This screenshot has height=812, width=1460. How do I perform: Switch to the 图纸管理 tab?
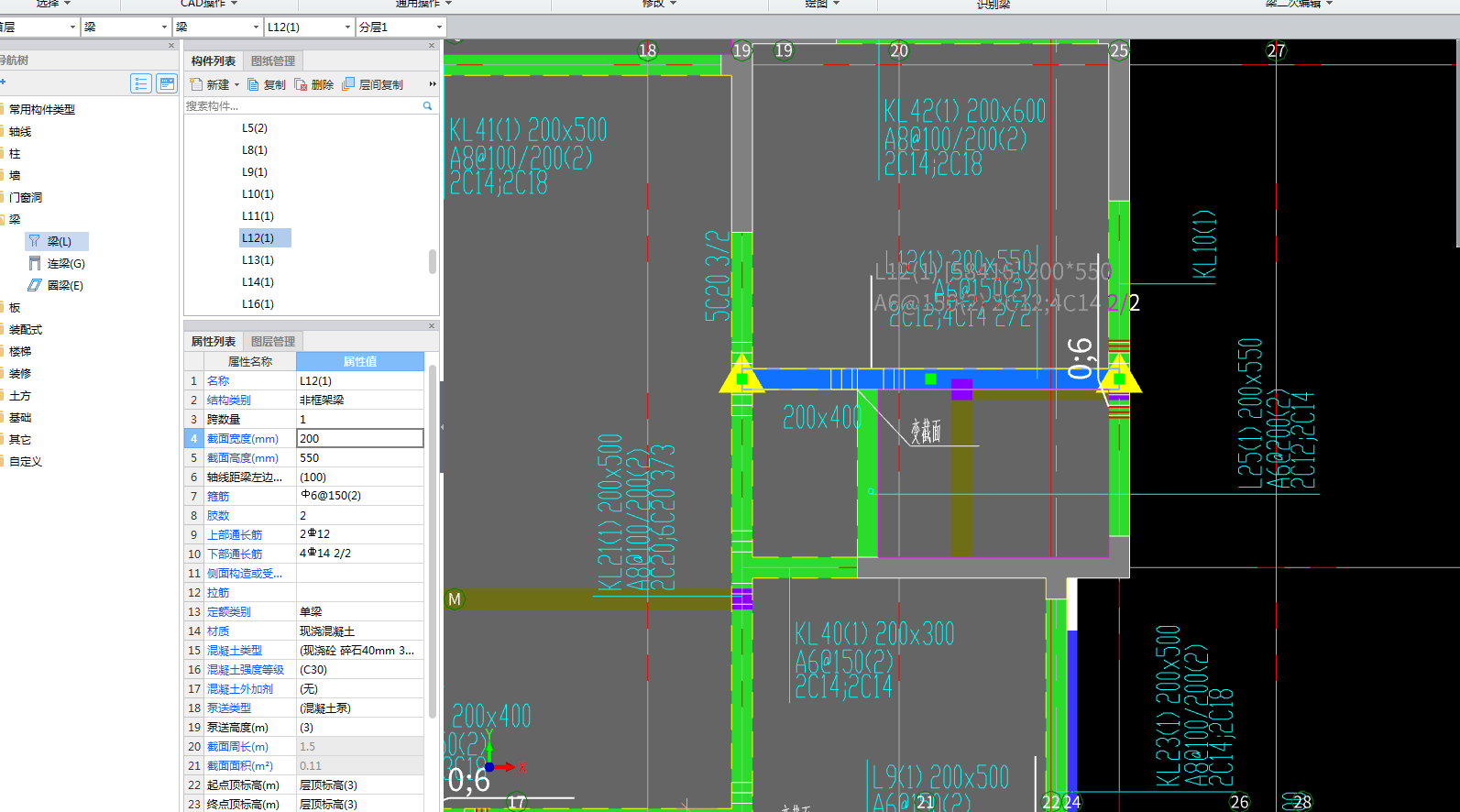(x=273, y=61)
